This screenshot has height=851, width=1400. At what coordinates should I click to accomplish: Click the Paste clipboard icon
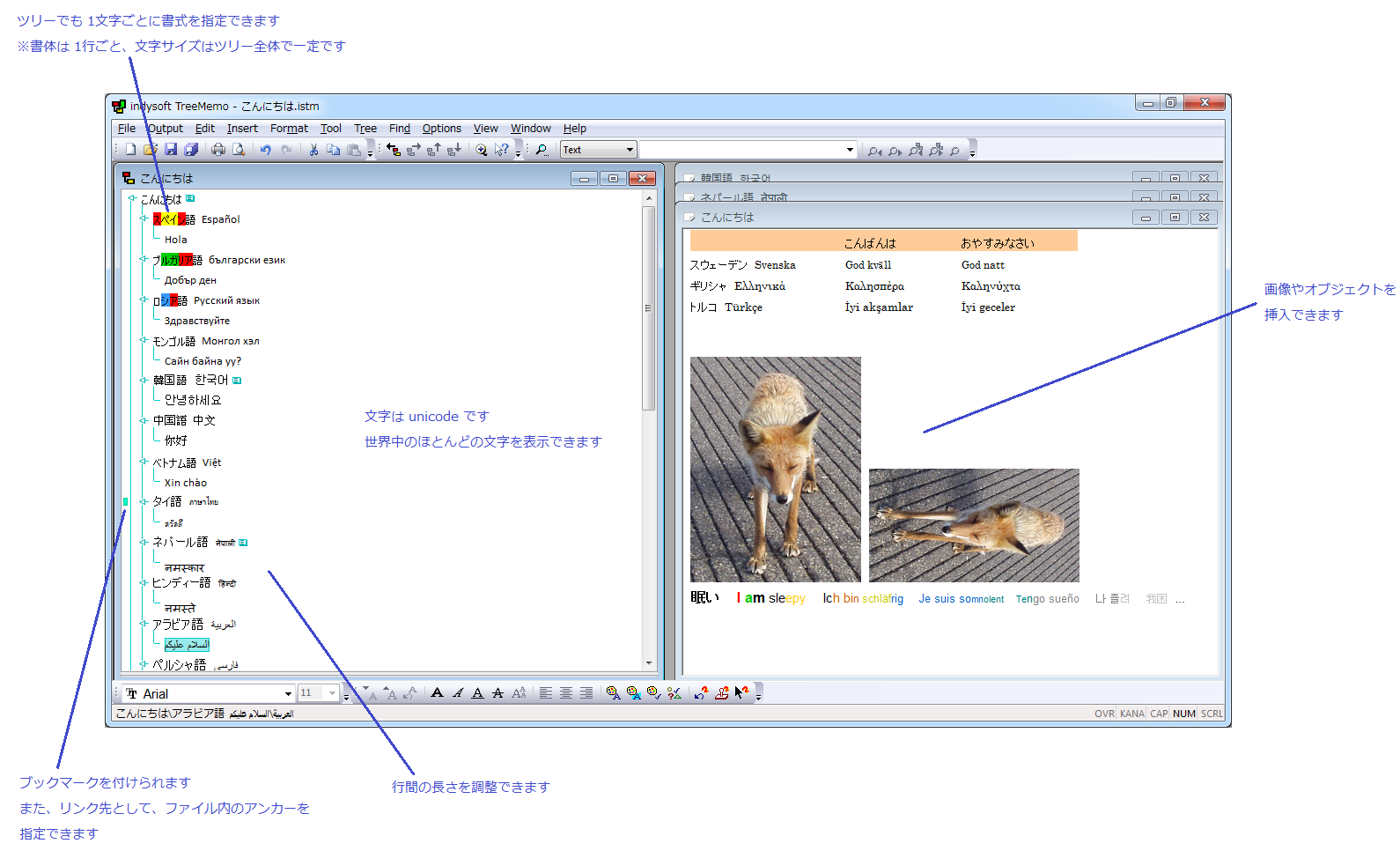[353, 150]
